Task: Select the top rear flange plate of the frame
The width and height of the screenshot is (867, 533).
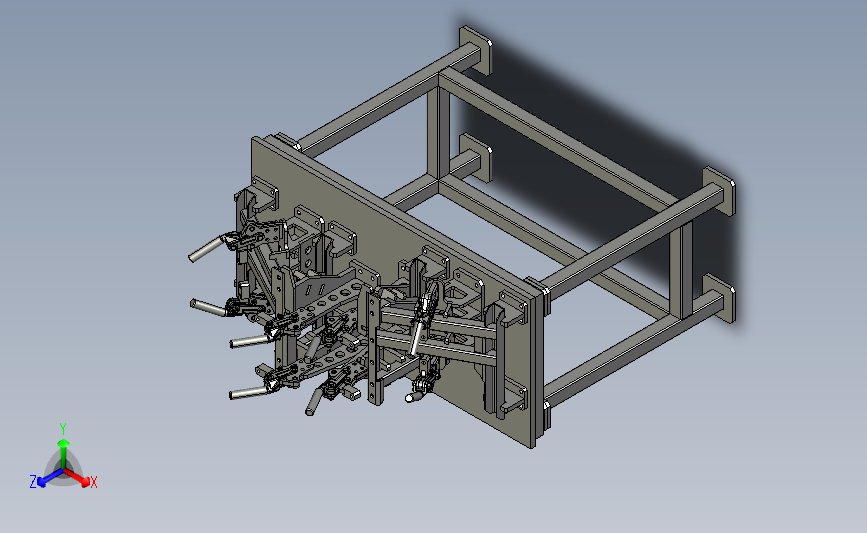Action: pyautogui.click(x=476, y=50)
